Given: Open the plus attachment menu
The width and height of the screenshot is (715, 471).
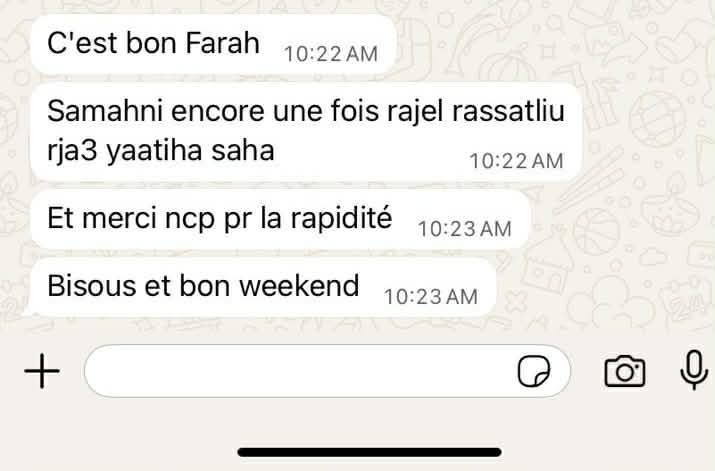Looking at the screenshot, I should coord(42,371).
